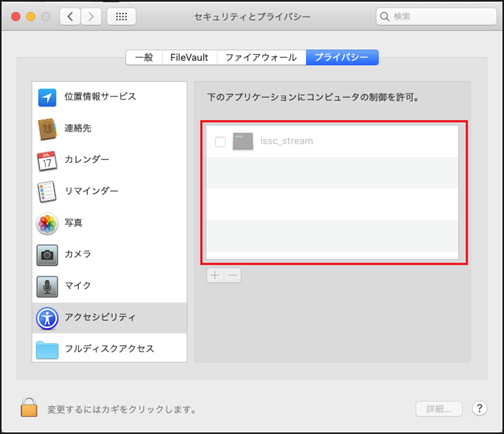Open the 詳細... advanced button
Viewport: 504px width, 434px height.
click(x=439, y=409)
